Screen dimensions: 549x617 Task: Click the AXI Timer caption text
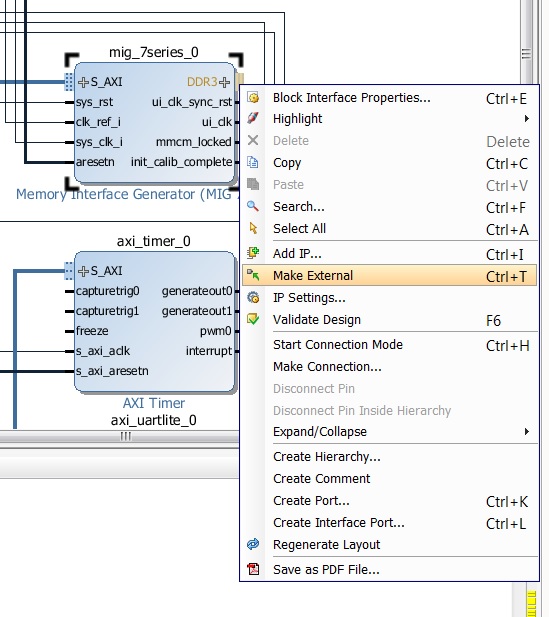pyautogui.click(x=154, y=403)
